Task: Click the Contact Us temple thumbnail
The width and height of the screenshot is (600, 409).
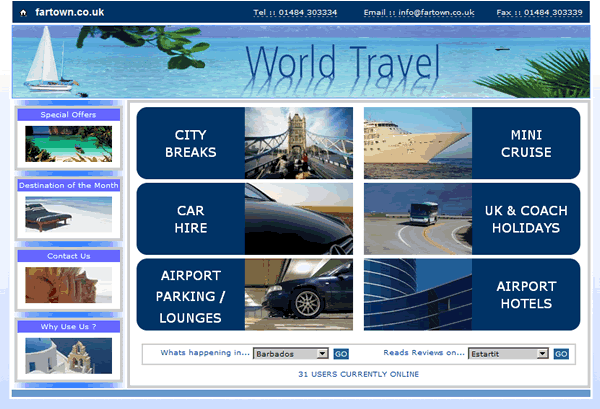Action: click(68, 285)
